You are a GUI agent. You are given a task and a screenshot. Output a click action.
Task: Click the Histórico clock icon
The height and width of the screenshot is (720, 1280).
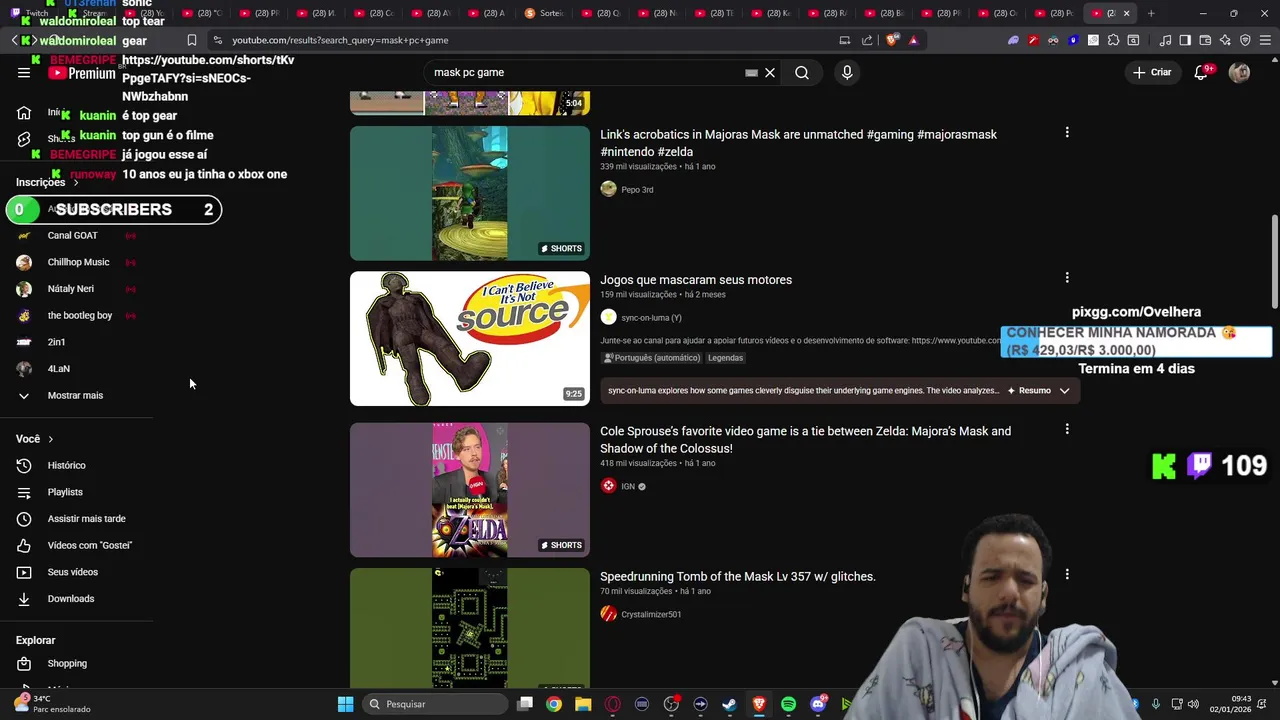[x=24, y=465]
